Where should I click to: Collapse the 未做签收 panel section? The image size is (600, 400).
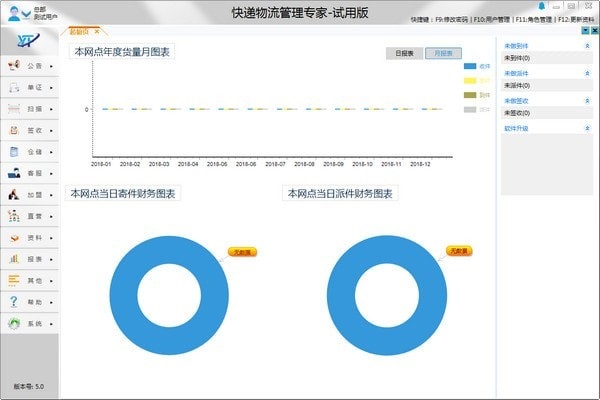pos(588,100)
